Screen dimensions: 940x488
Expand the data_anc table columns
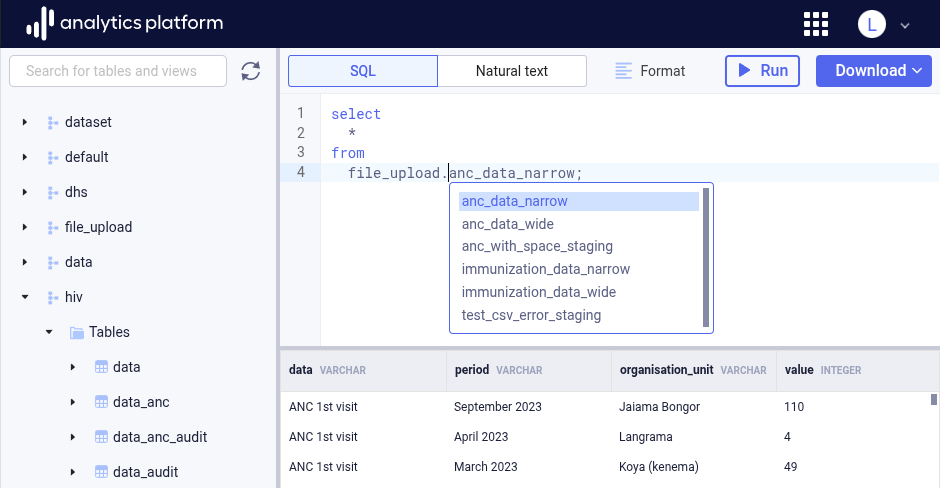(x=73, y=402)
